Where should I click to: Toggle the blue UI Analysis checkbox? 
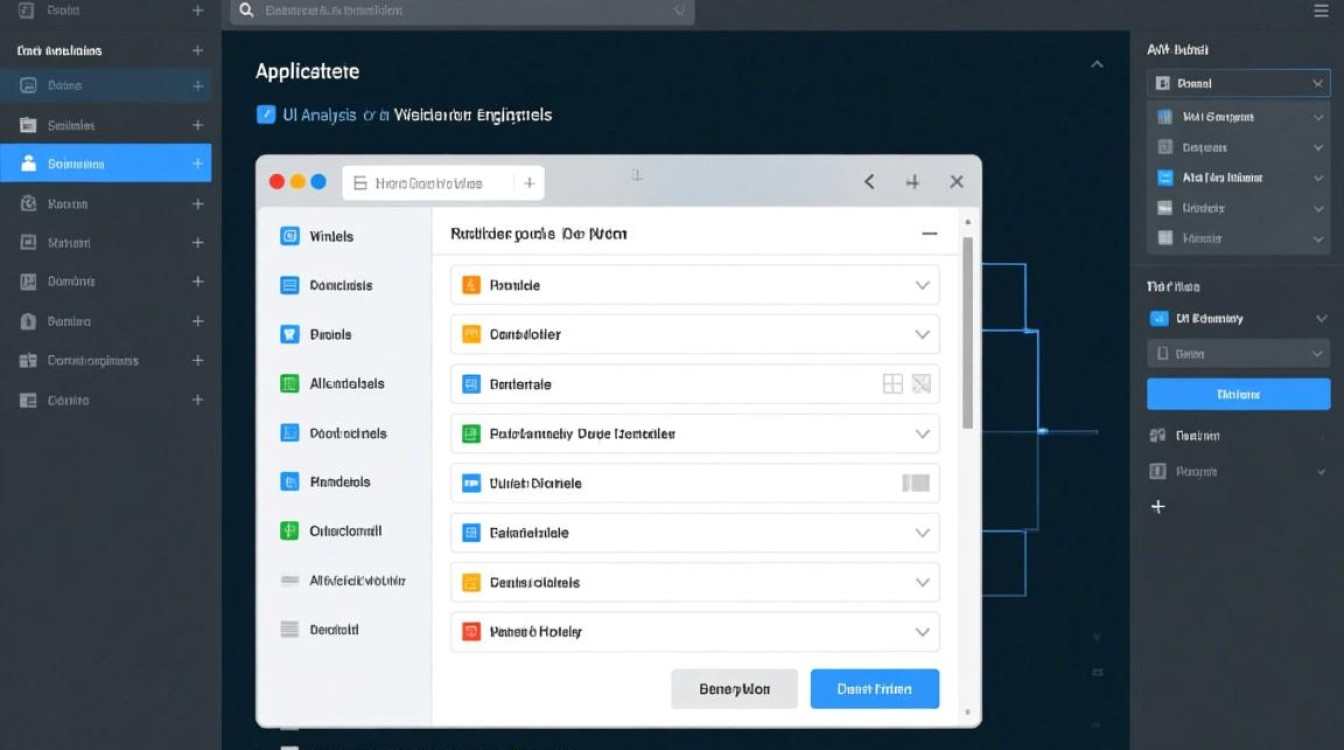coord(266,115)
